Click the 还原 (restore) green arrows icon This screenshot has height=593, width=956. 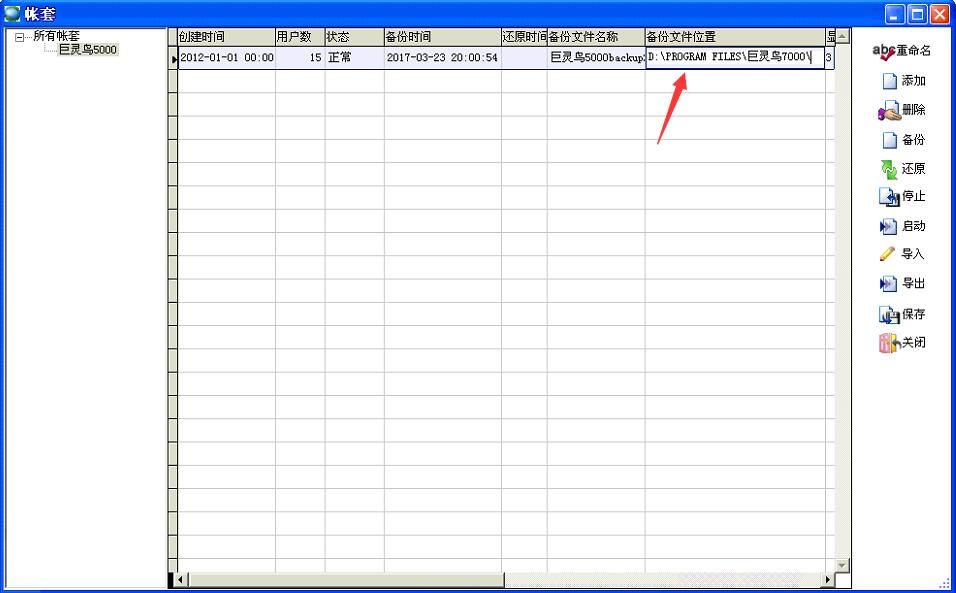889,170
